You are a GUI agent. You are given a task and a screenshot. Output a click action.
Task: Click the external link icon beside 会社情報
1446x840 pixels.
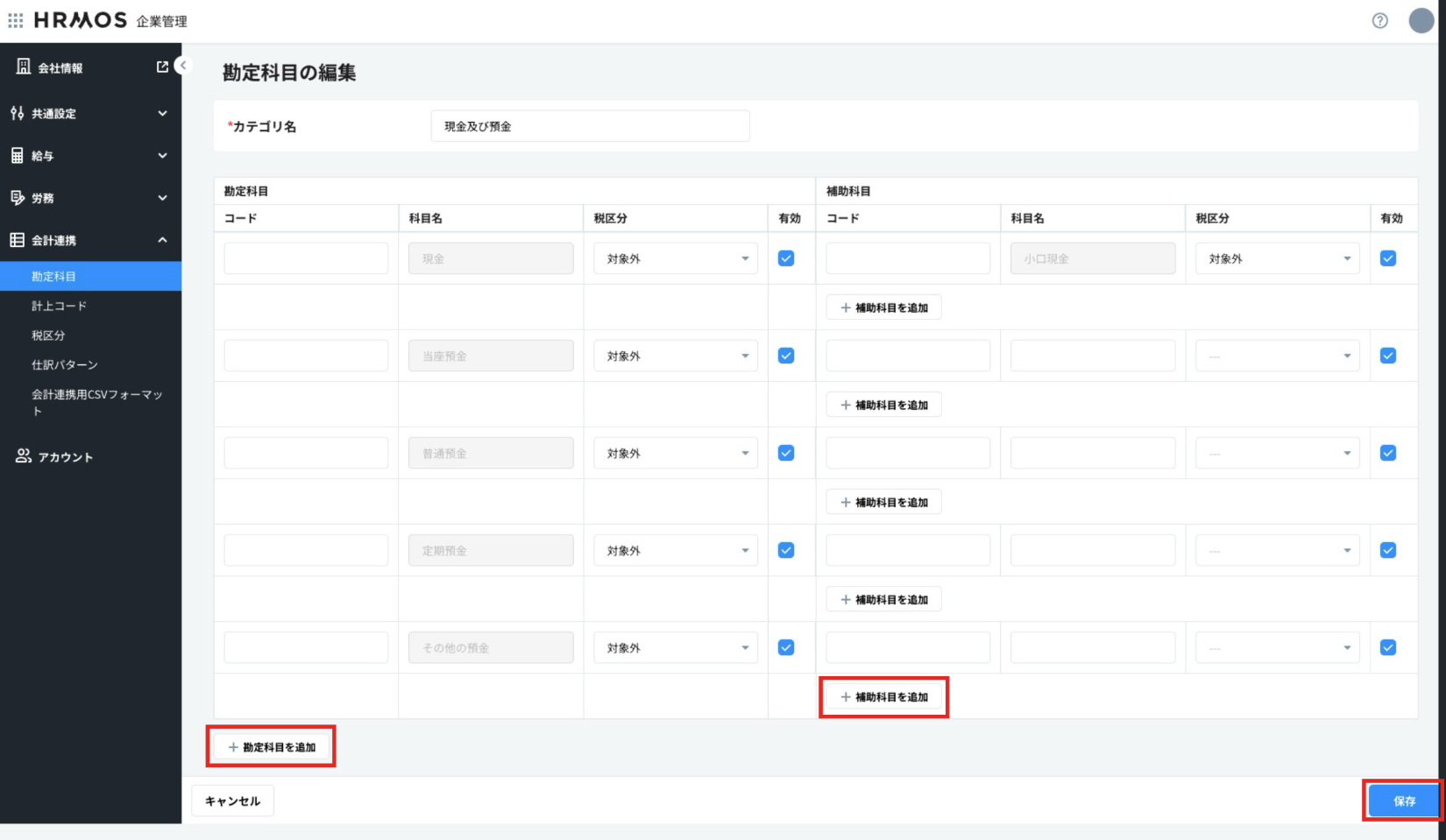(x=162, y=67)
